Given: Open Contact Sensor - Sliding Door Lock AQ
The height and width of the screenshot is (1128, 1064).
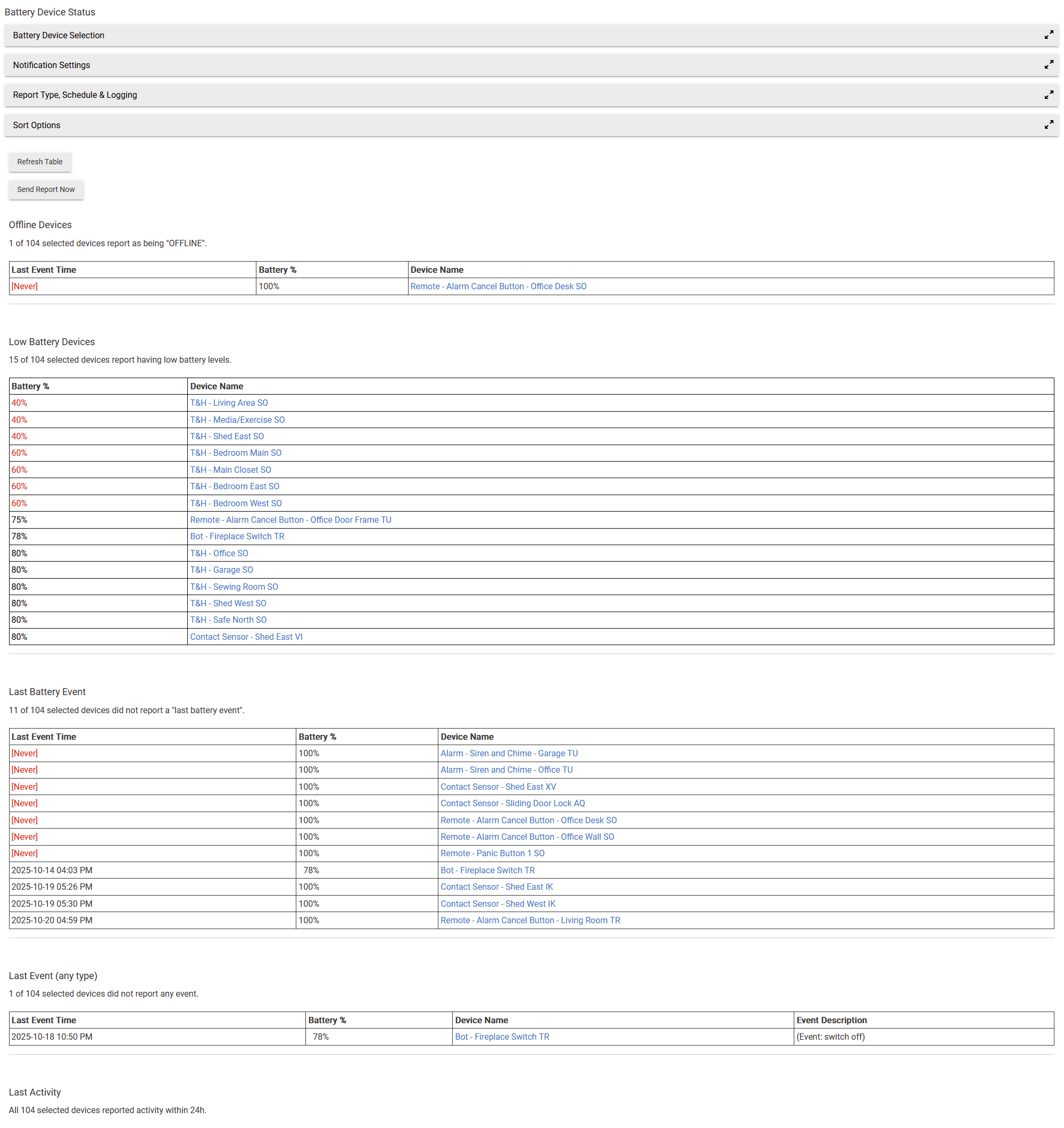Looking at the screenshot, I should click(x=512, y=803).
